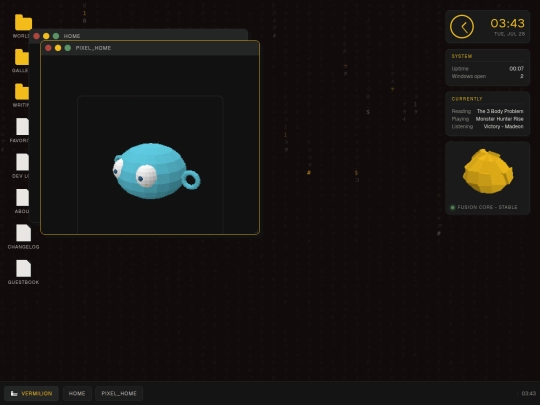Screen dimensions: 540x405
Task: Open the Gallery folder icon
Action: (22, 57)
